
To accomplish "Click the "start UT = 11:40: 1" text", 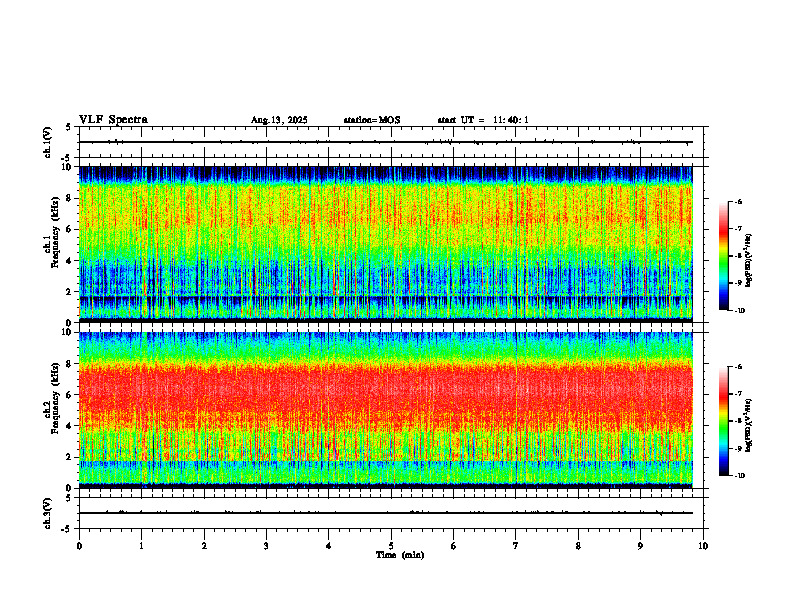I will [483, 120].
